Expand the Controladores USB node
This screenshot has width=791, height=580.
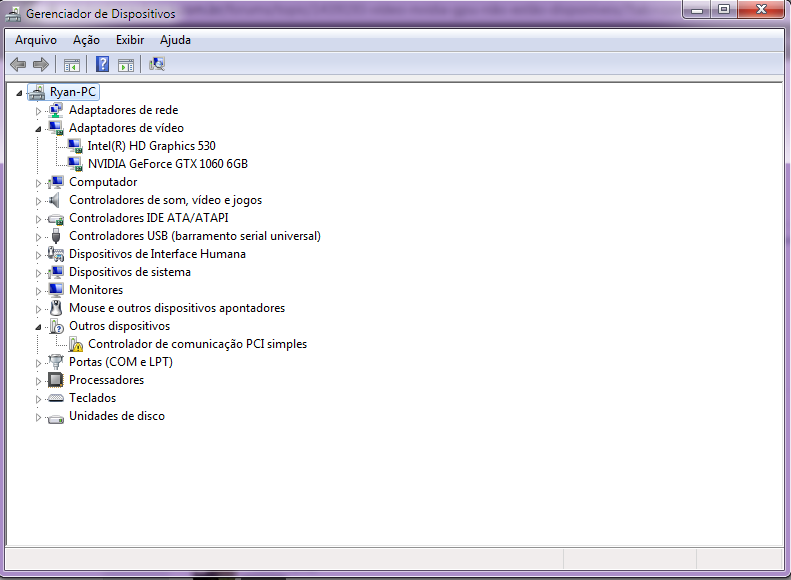(38, 237)
